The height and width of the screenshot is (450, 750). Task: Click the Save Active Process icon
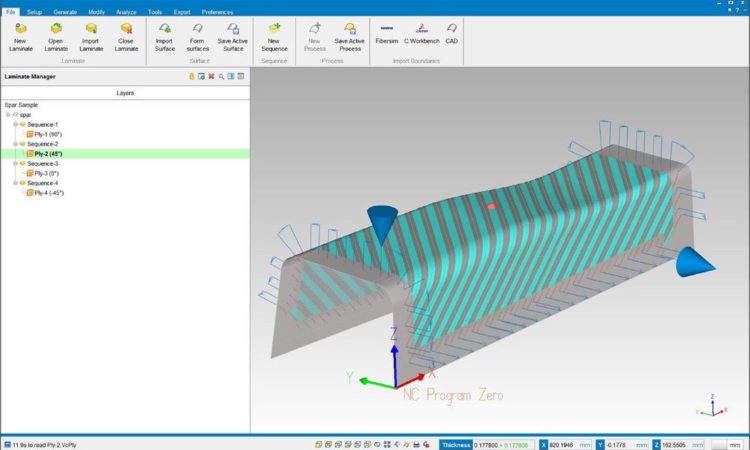pyautogui.click(x=350, y=29)
